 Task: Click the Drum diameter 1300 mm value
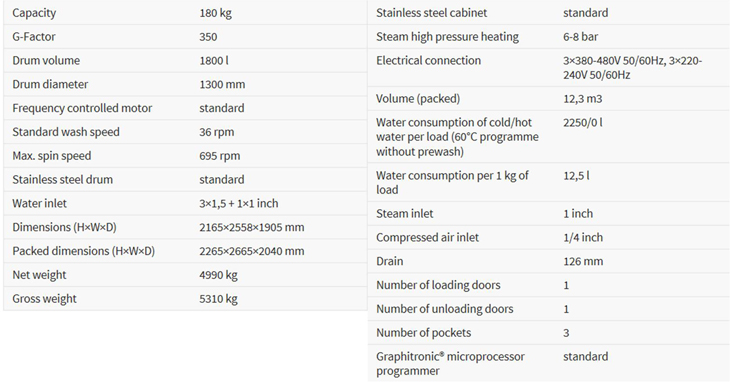222,84
